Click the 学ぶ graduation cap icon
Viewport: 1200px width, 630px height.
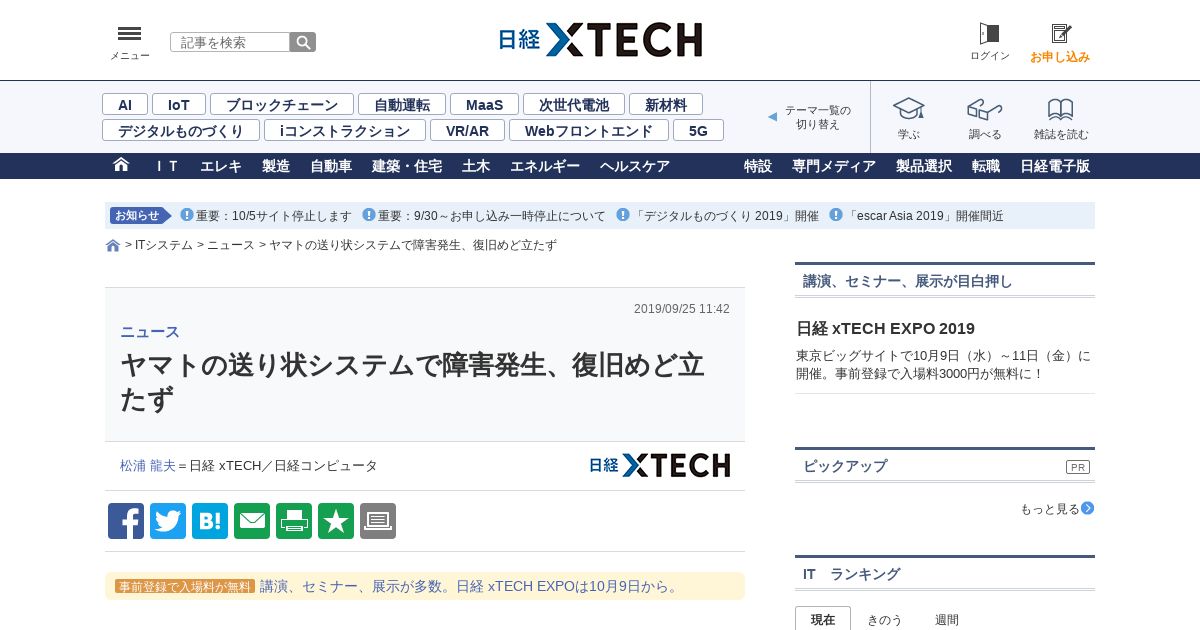tap(908, 109)
